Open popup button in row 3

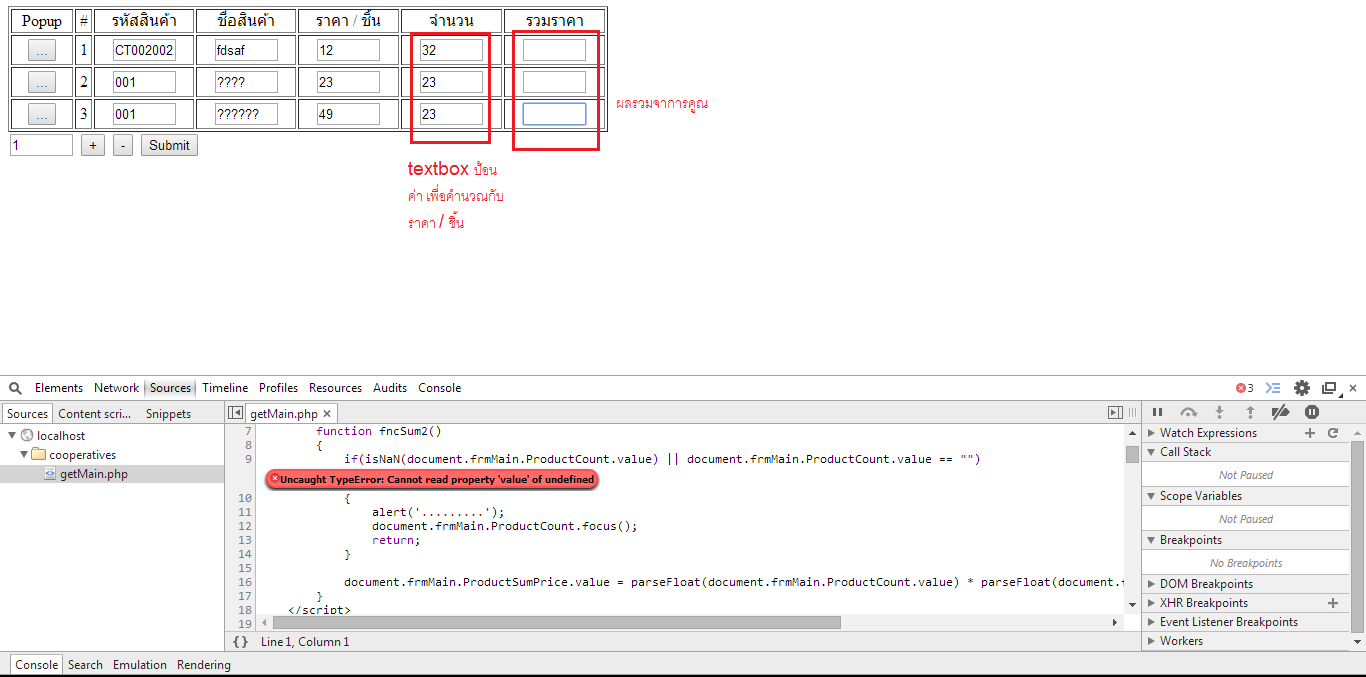tap(41, 115)
